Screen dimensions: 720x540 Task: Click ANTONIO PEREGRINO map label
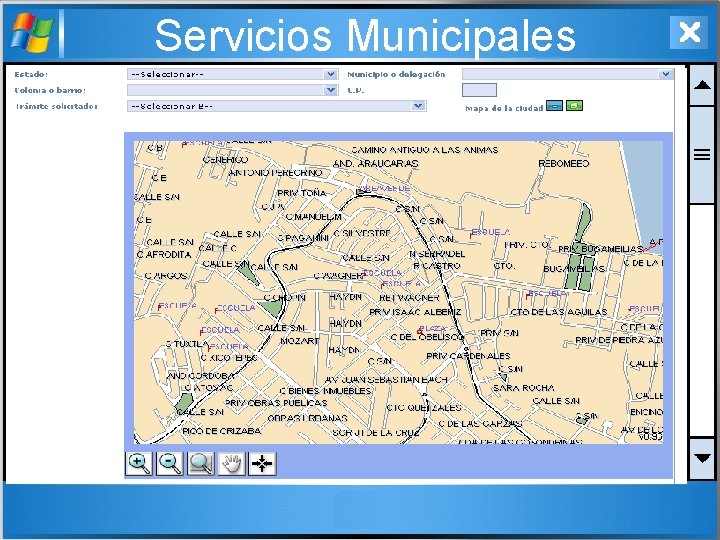pyautogui.click(x=276, y=173)
